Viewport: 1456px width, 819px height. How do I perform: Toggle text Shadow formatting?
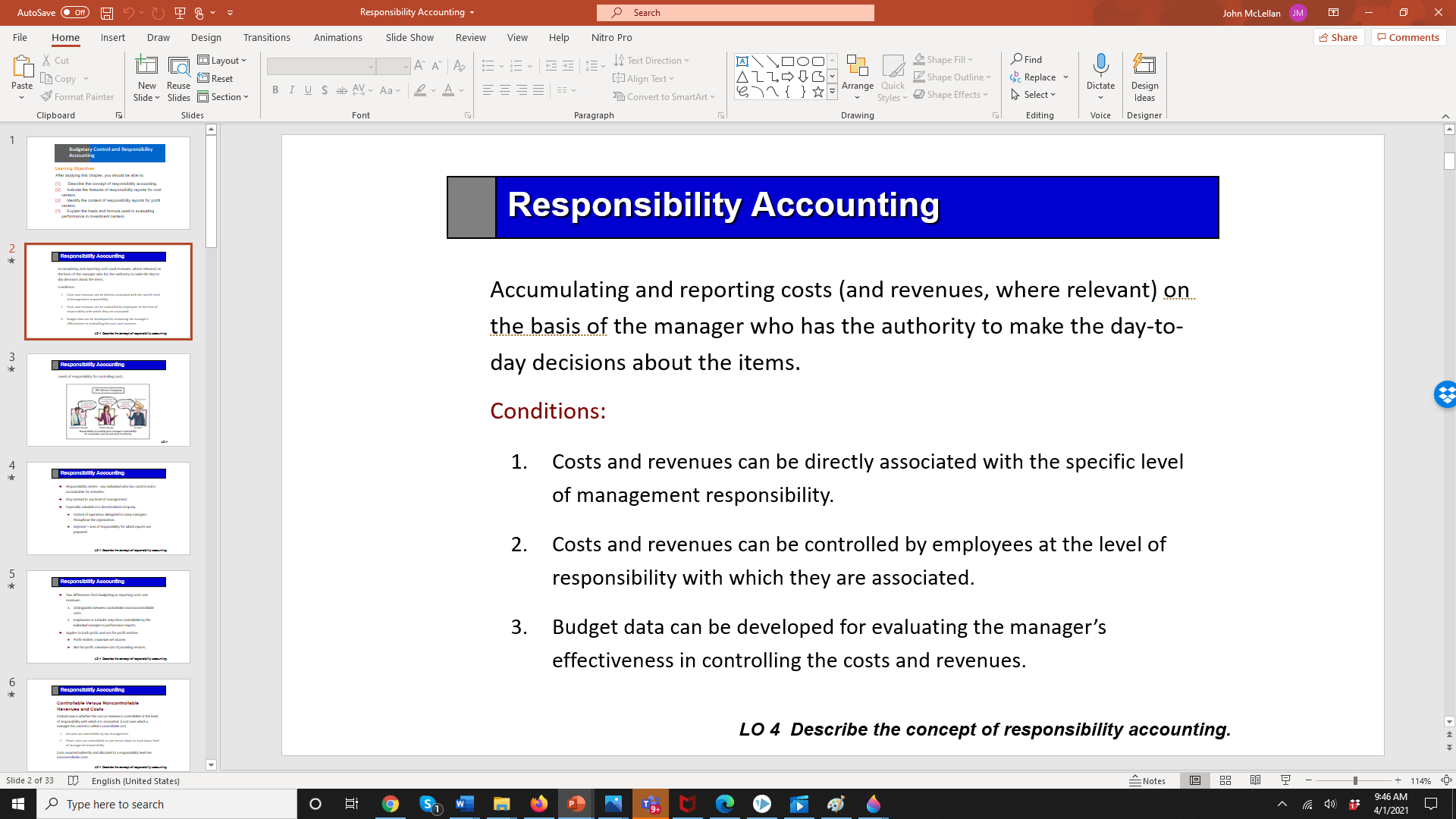tap(325, 90)
